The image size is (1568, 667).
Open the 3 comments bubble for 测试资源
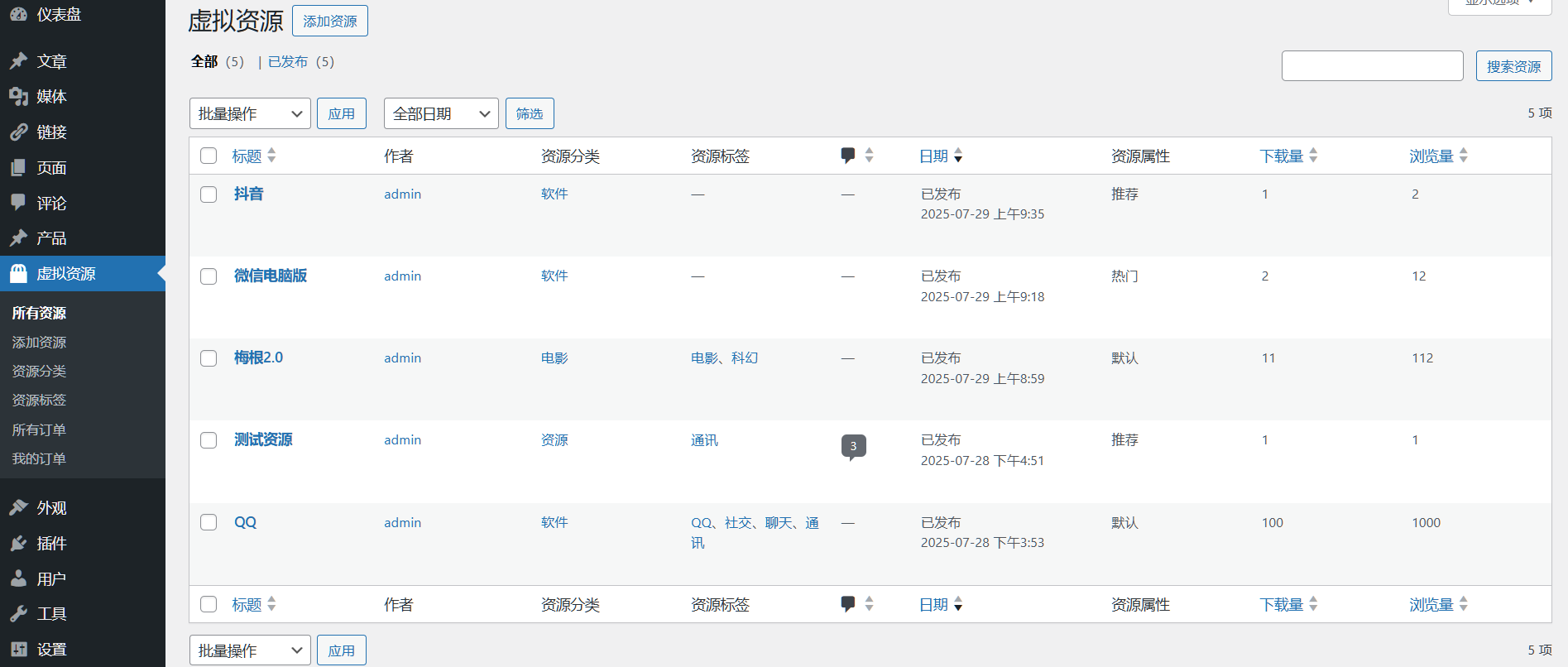pyautogui.click(x=853, y=447)
